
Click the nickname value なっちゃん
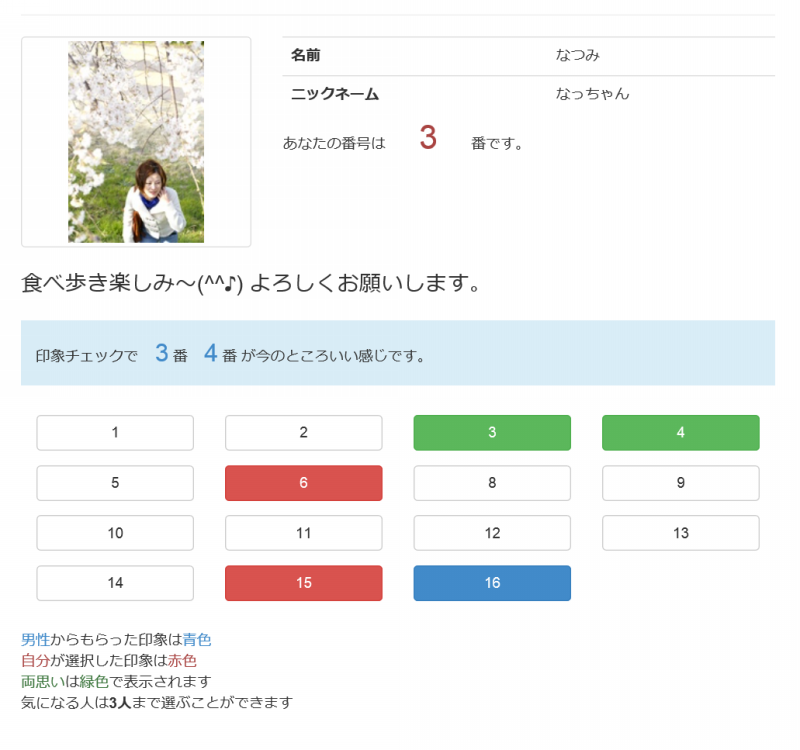[x=592, y=94]
